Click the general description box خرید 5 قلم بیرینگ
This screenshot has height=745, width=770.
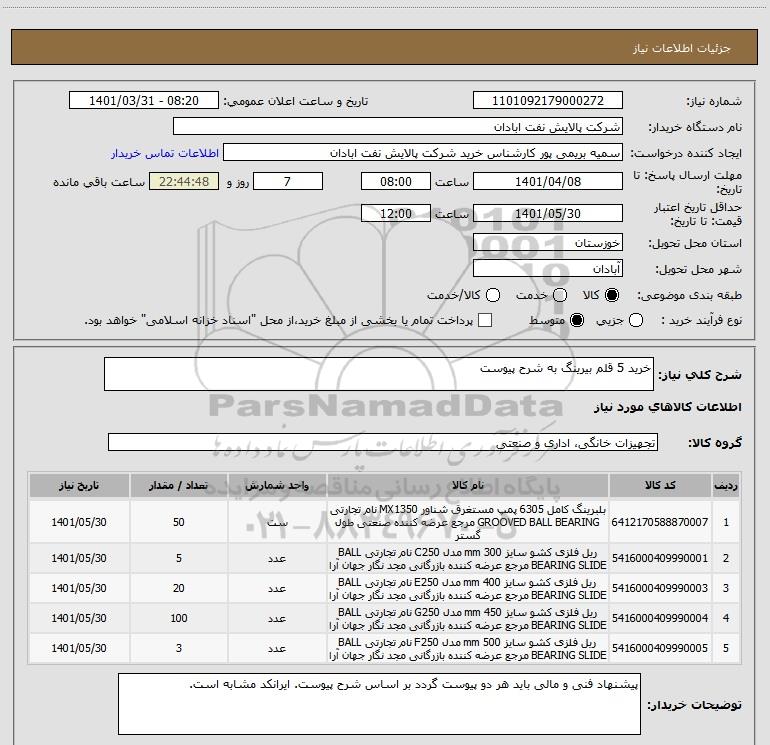pyautogui.click(x=379, y=374)
